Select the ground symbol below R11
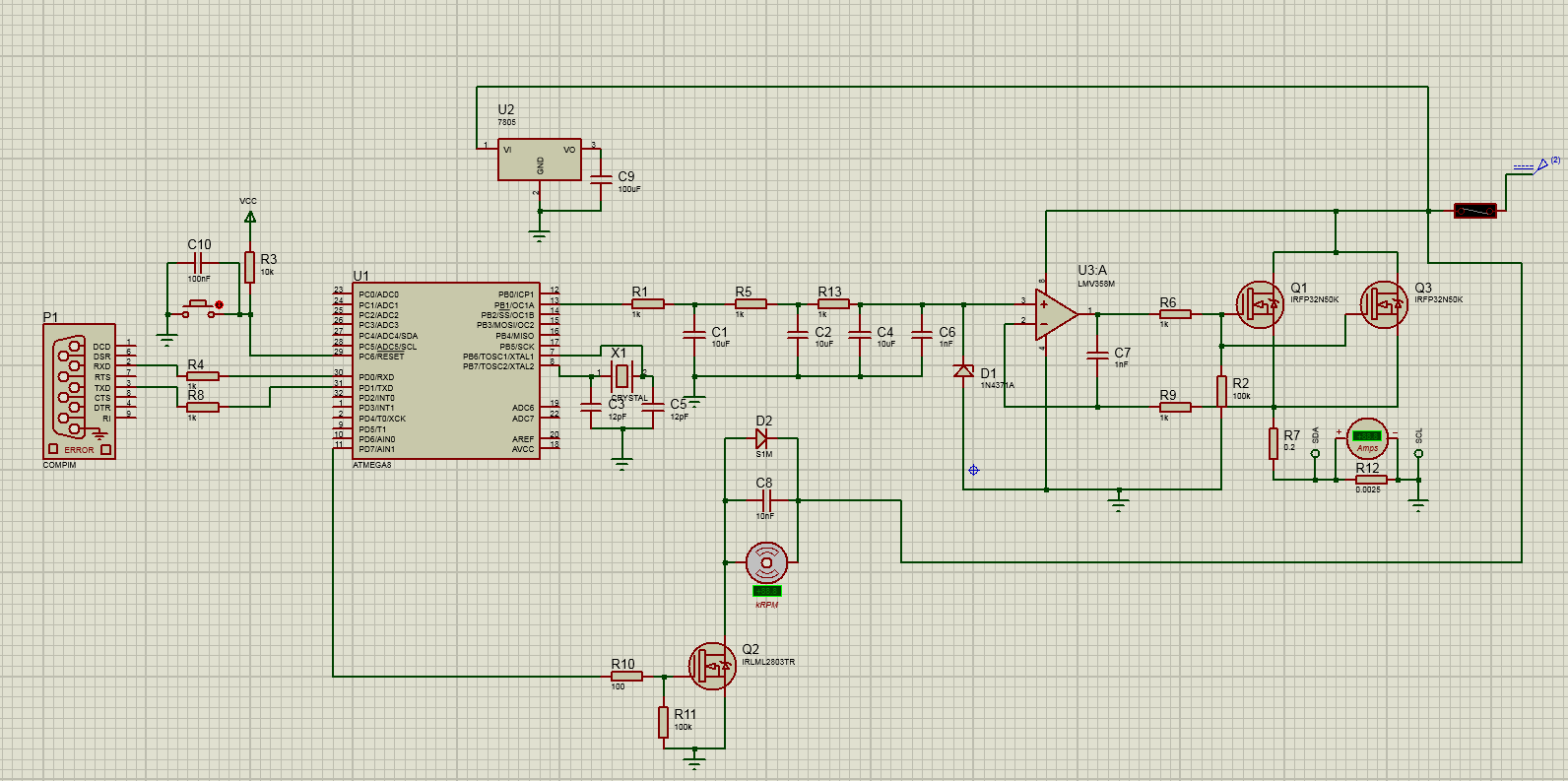Image resolution: width=1568 pixels, height=781 pixels. pos(694,762)
